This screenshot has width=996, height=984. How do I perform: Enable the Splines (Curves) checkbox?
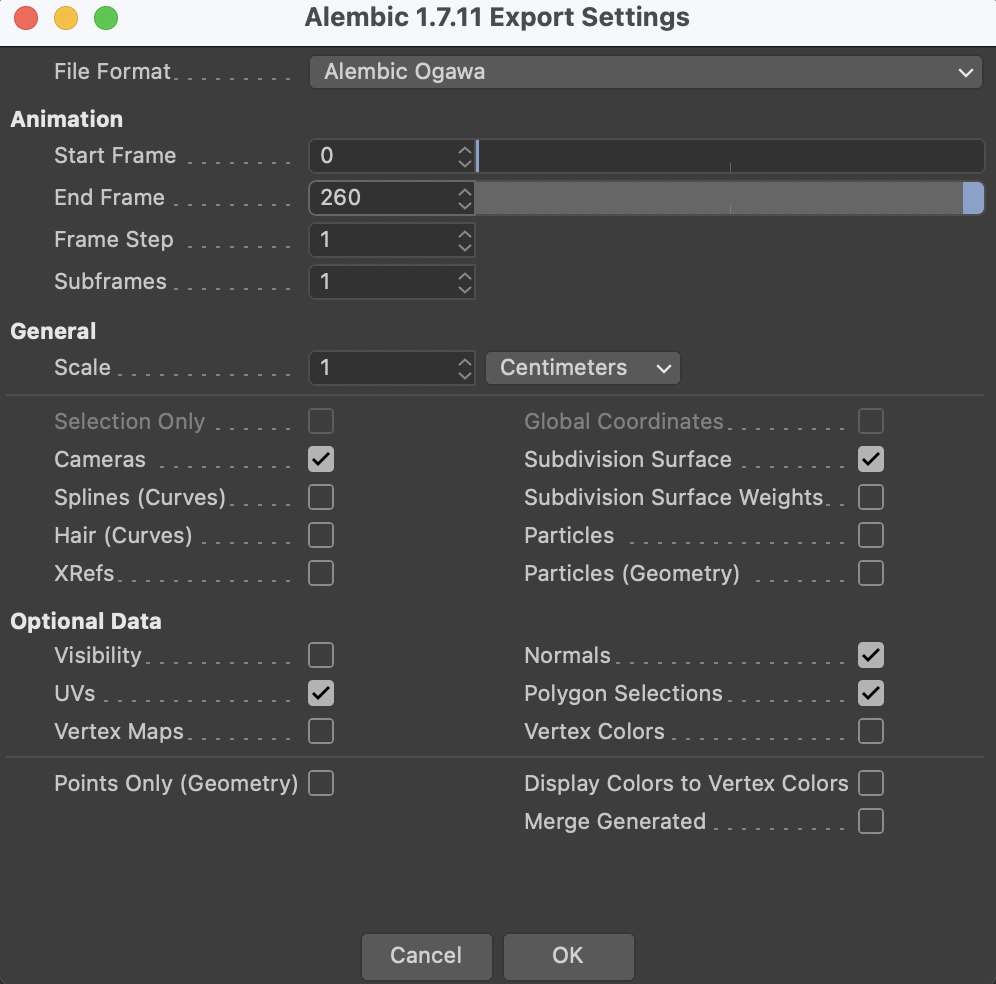(321, 497)
